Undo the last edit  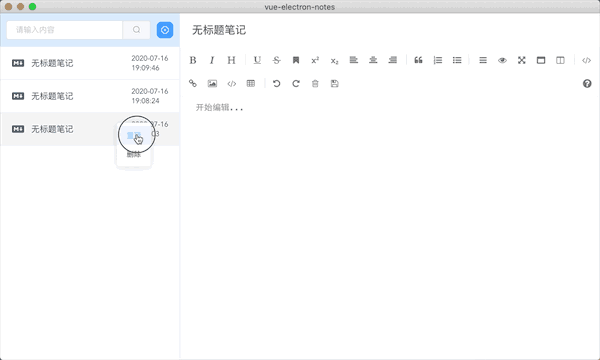[276, 83]
